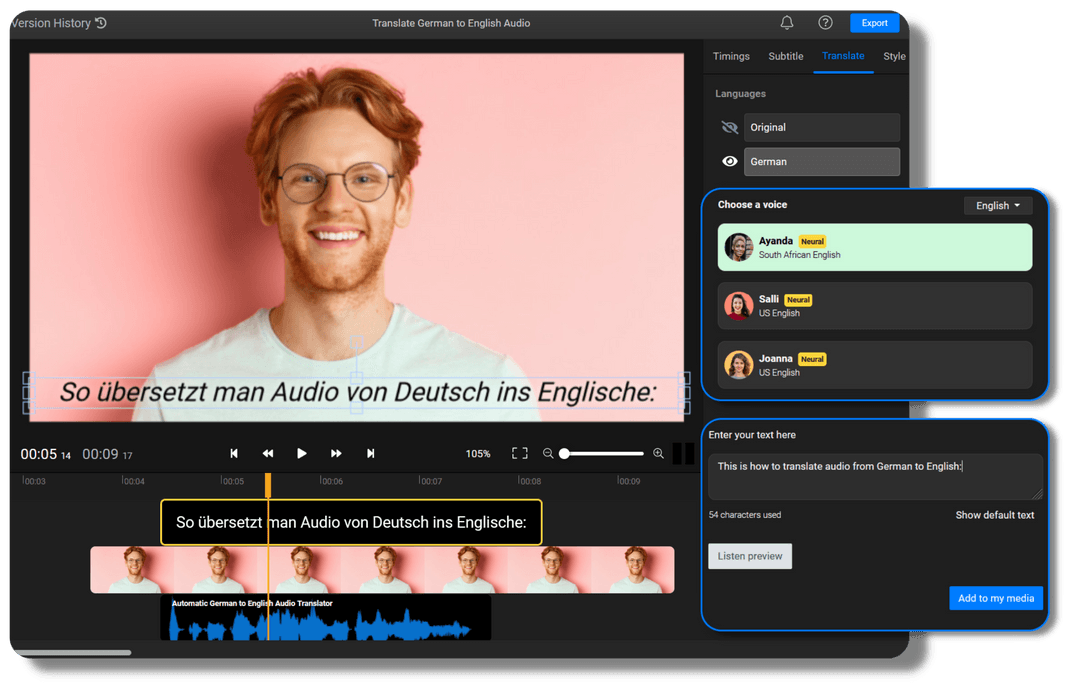Hide the German language subtitles

point(730,162)
